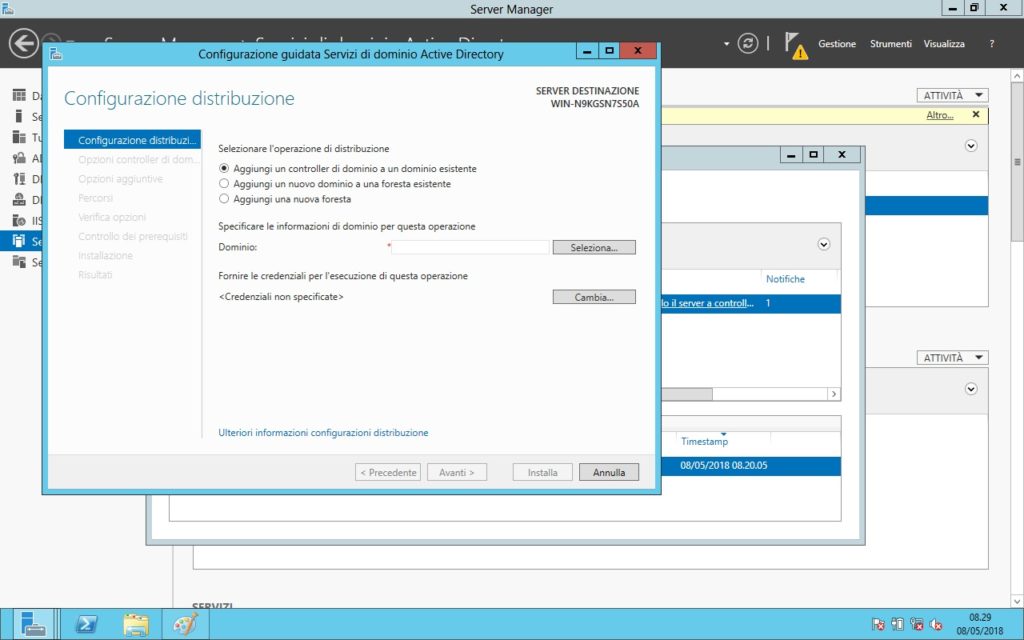This screenshot has height=640, width=1024.
Task: Select the single-server icon below Dashboard
Action: click(x=19, y=116)
